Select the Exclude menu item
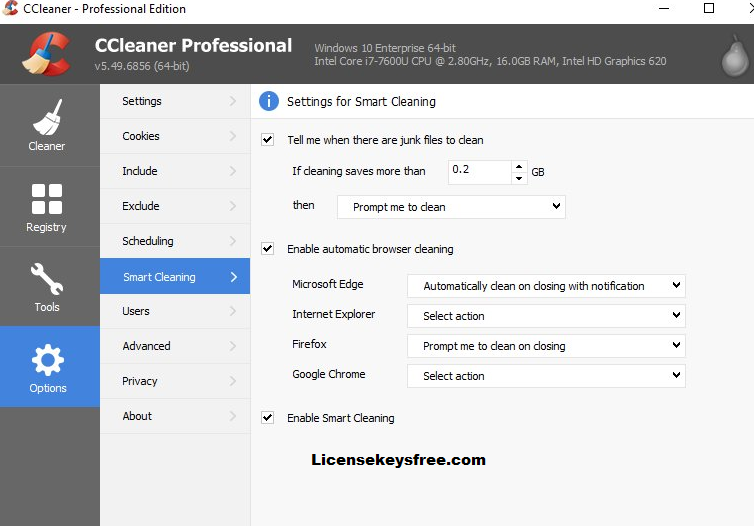 175,206
